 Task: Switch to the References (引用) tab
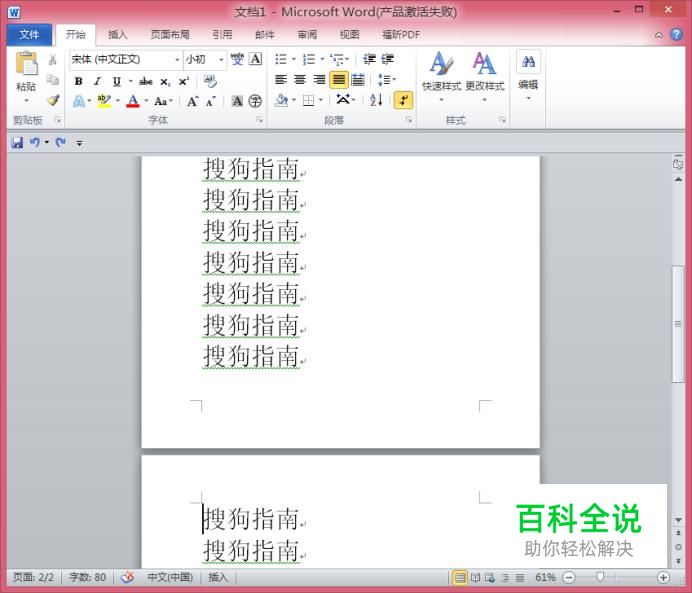pos(222,35)
